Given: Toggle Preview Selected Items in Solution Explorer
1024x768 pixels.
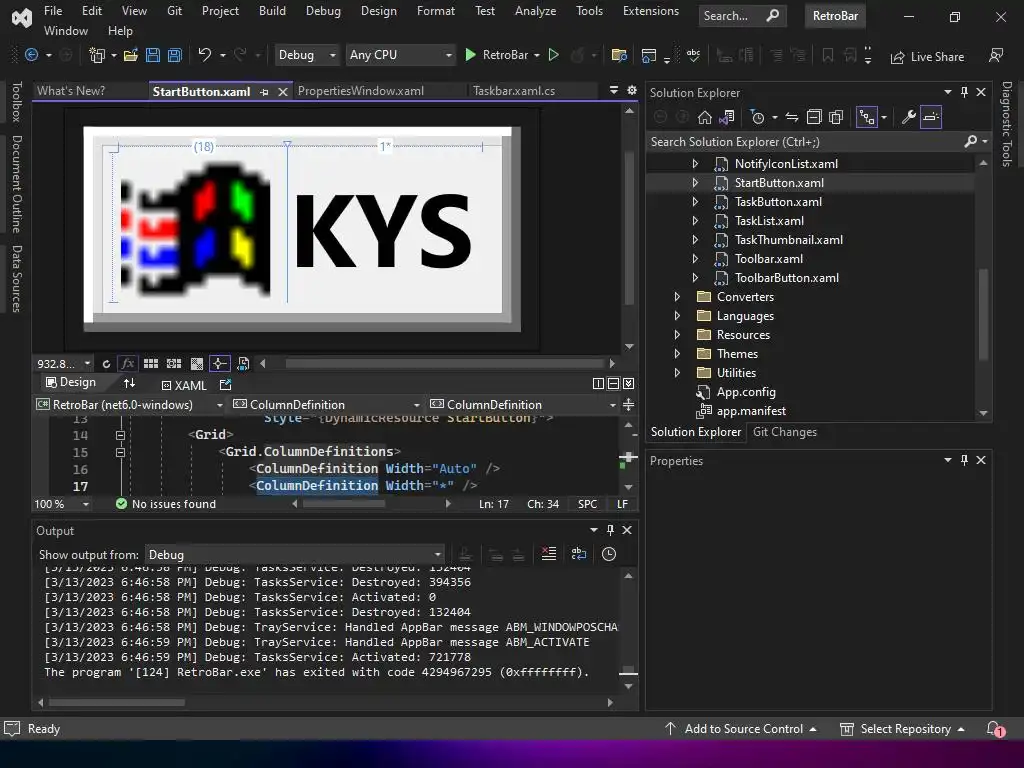Looking at the screenshot, I should pos(931,118).
